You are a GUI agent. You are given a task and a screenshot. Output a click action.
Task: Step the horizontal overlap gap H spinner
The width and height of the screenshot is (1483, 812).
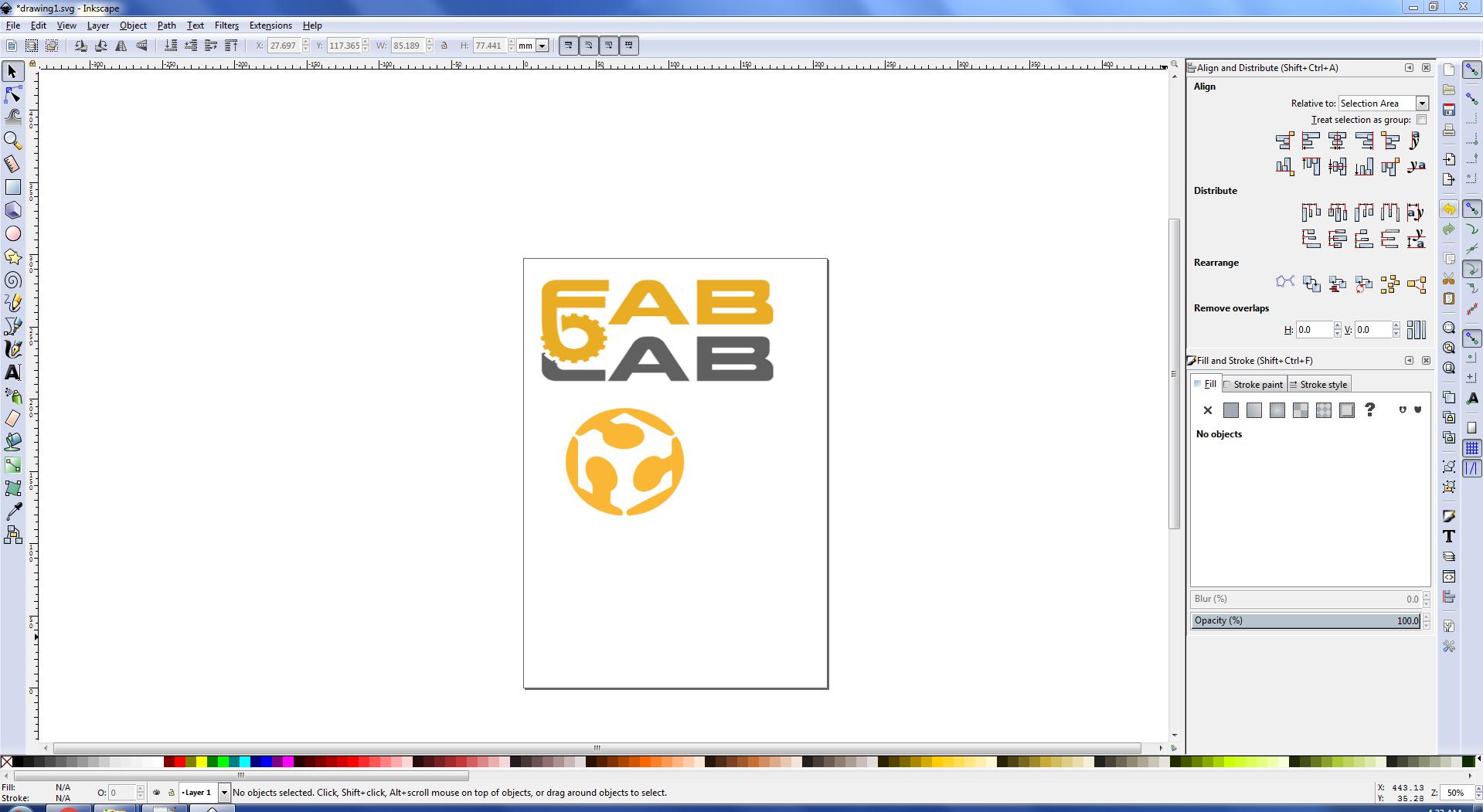pyautogui.click(x=1338, y=330)
